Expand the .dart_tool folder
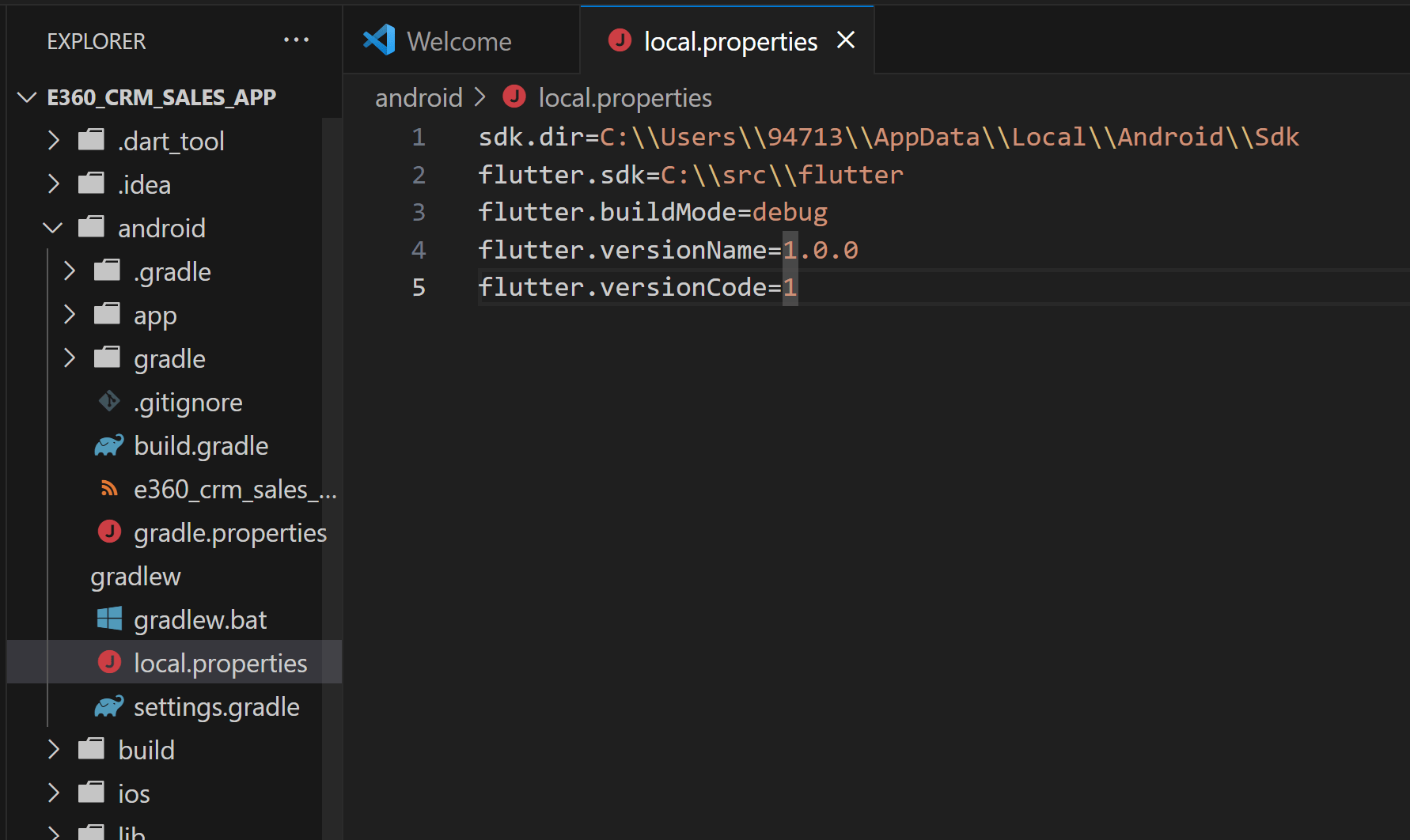 click(52, 140)
